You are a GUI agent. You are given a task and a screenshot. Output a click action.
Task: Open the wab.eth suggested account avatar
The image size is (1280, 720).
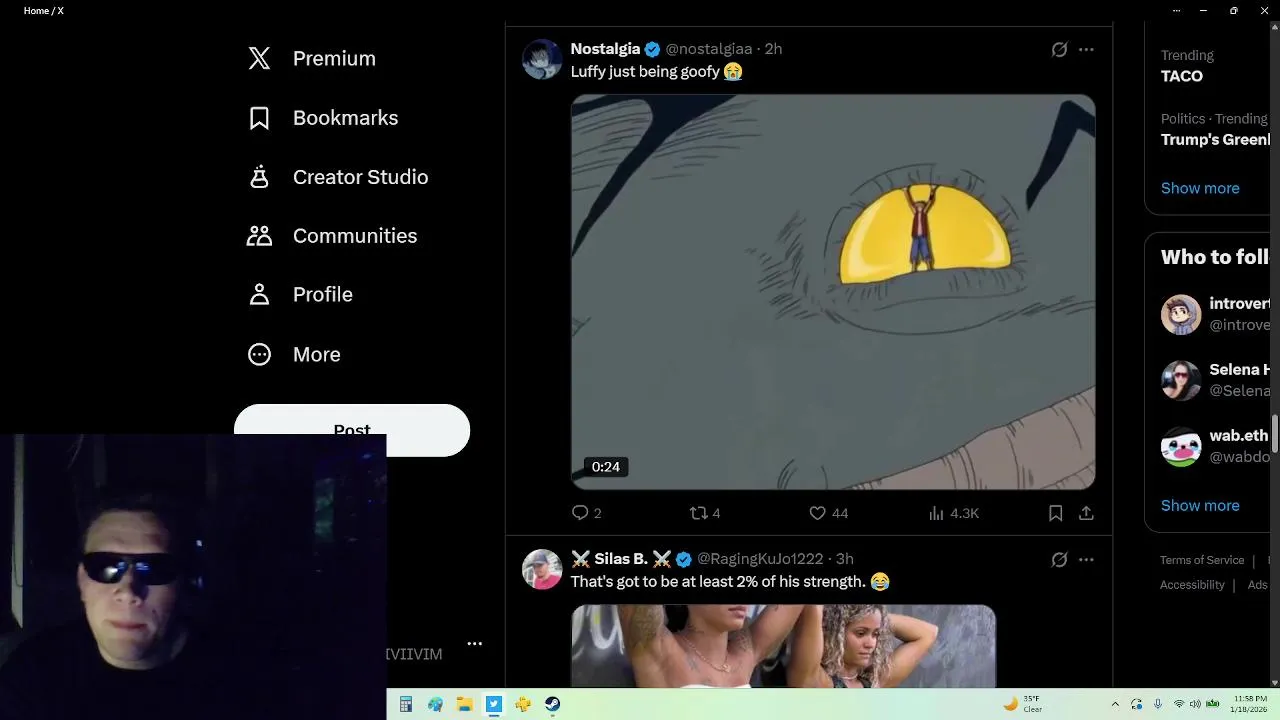click(x=1181, y=446)
